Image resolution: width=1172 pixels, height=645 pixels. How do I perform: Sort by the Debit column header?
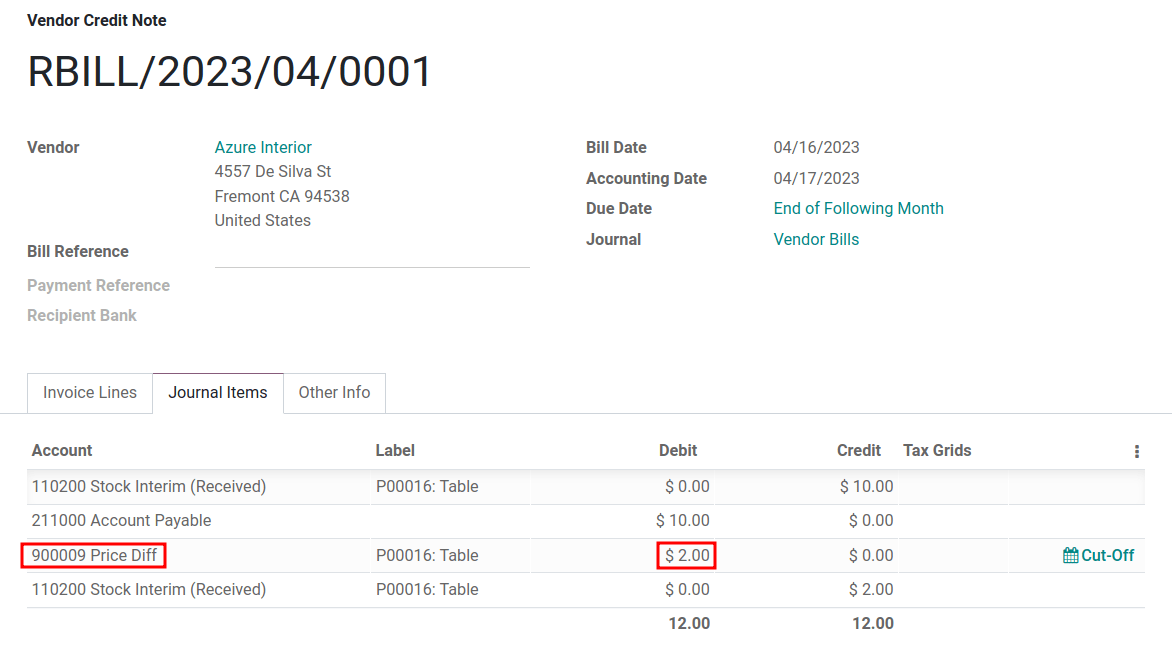point(678,451)
